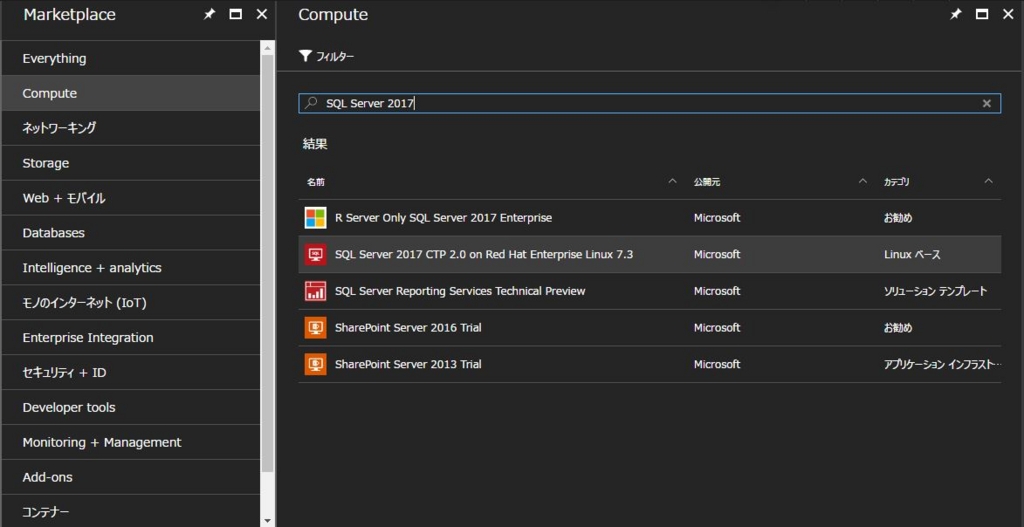Viewport: 1024px width, 527px height.
Task: Open コンテナー category
Action: pyautogui.click(x=131, y=511)
